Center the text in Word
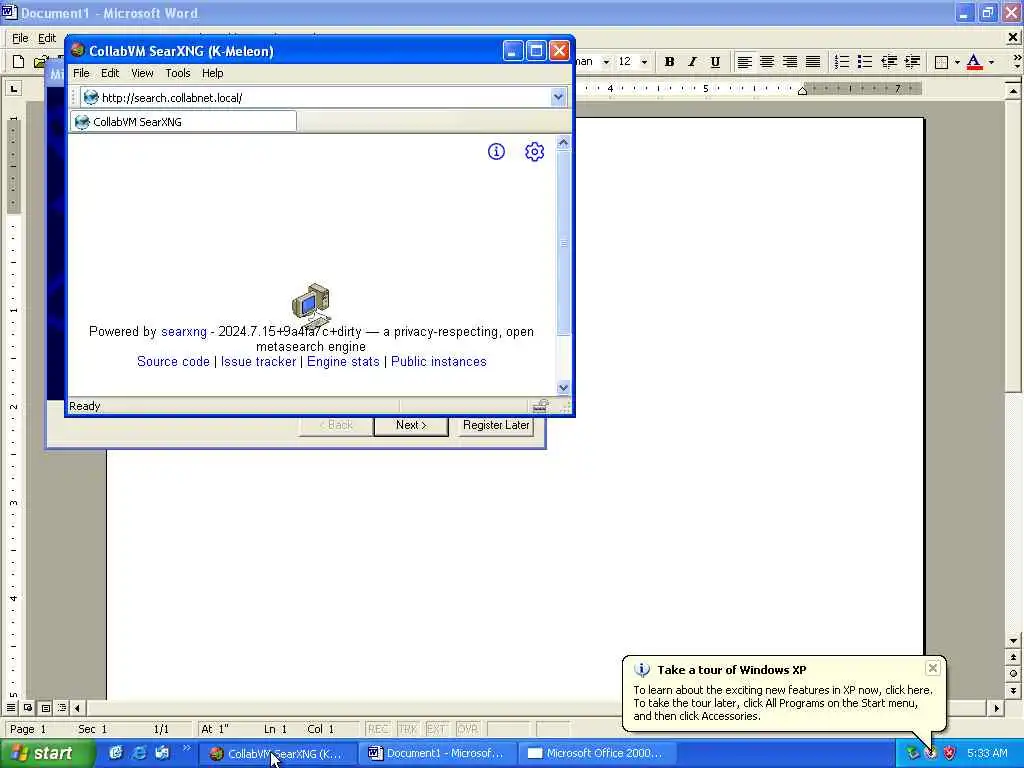This screenshot has width=1024, height=768. (767, 62)
